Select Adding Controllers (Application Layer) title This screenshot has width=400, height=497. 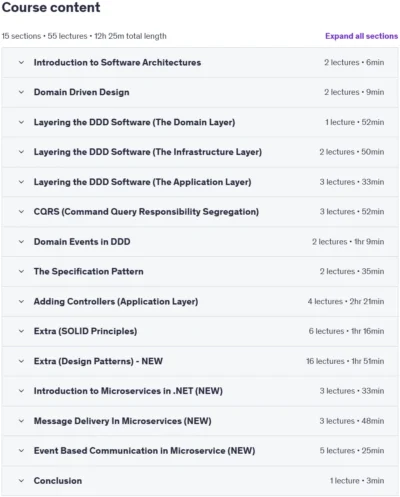tap(116, 301)
